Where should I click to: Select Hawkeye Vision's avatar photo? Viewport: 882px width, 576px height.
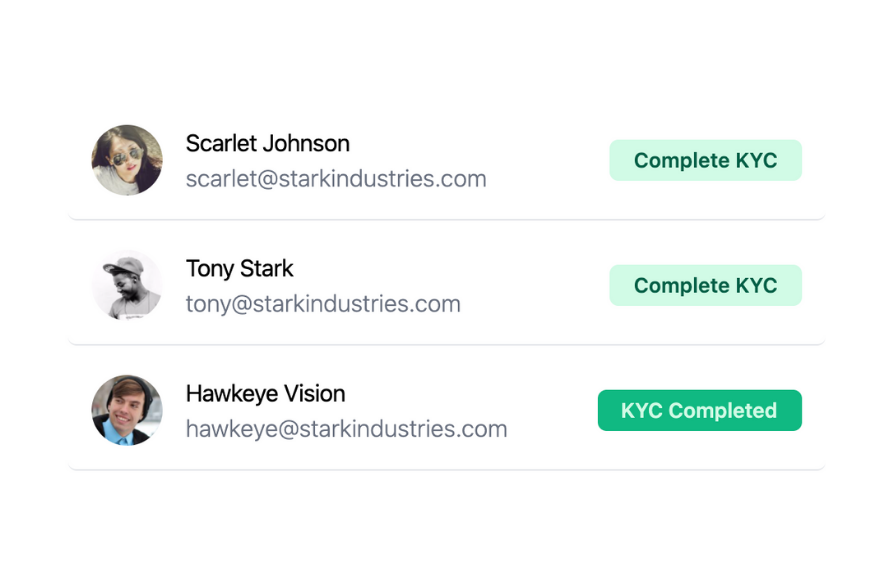point(127,410)
